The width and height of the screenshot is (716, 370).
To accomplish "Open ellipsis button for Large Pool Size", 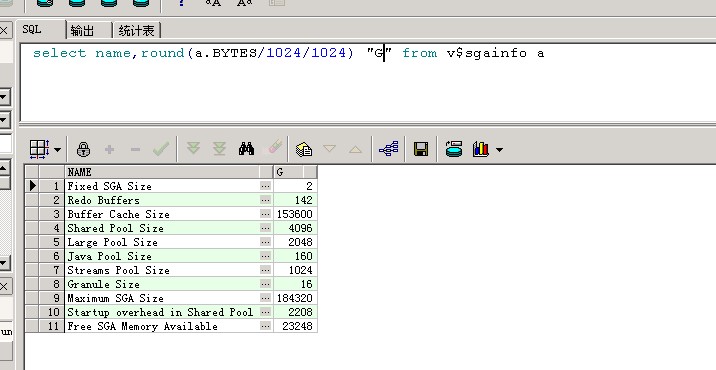I will coord(265,242).
